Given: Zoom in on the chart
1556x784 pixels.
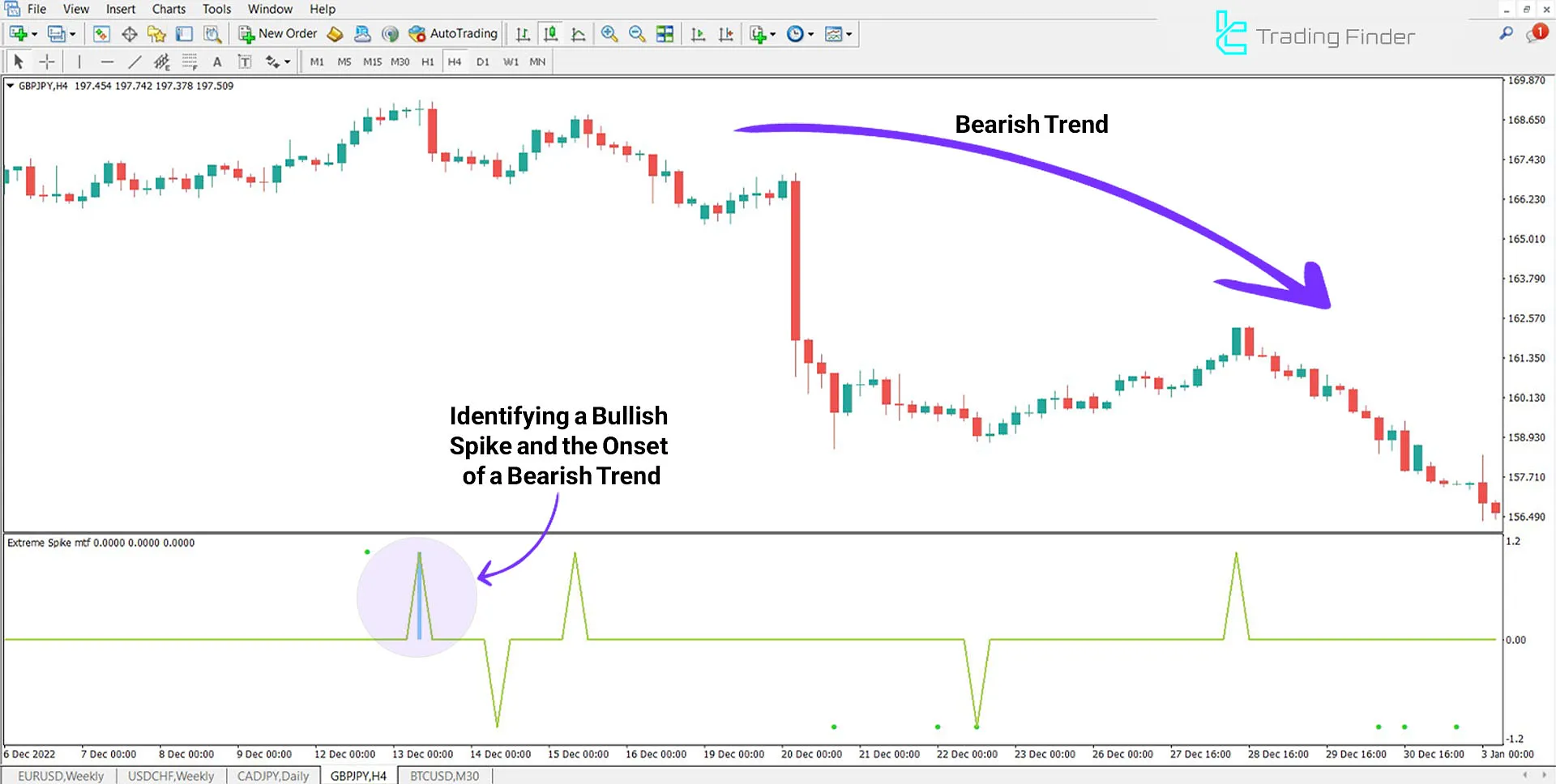Looking at the screenshot, I should (609, 33).
